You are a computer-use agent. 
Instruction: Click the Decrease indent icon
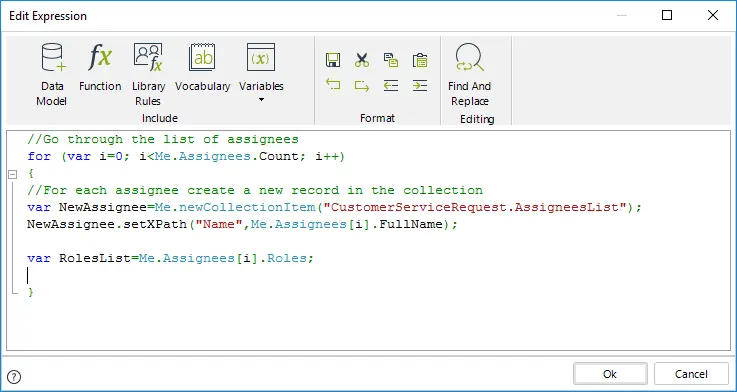391,85
